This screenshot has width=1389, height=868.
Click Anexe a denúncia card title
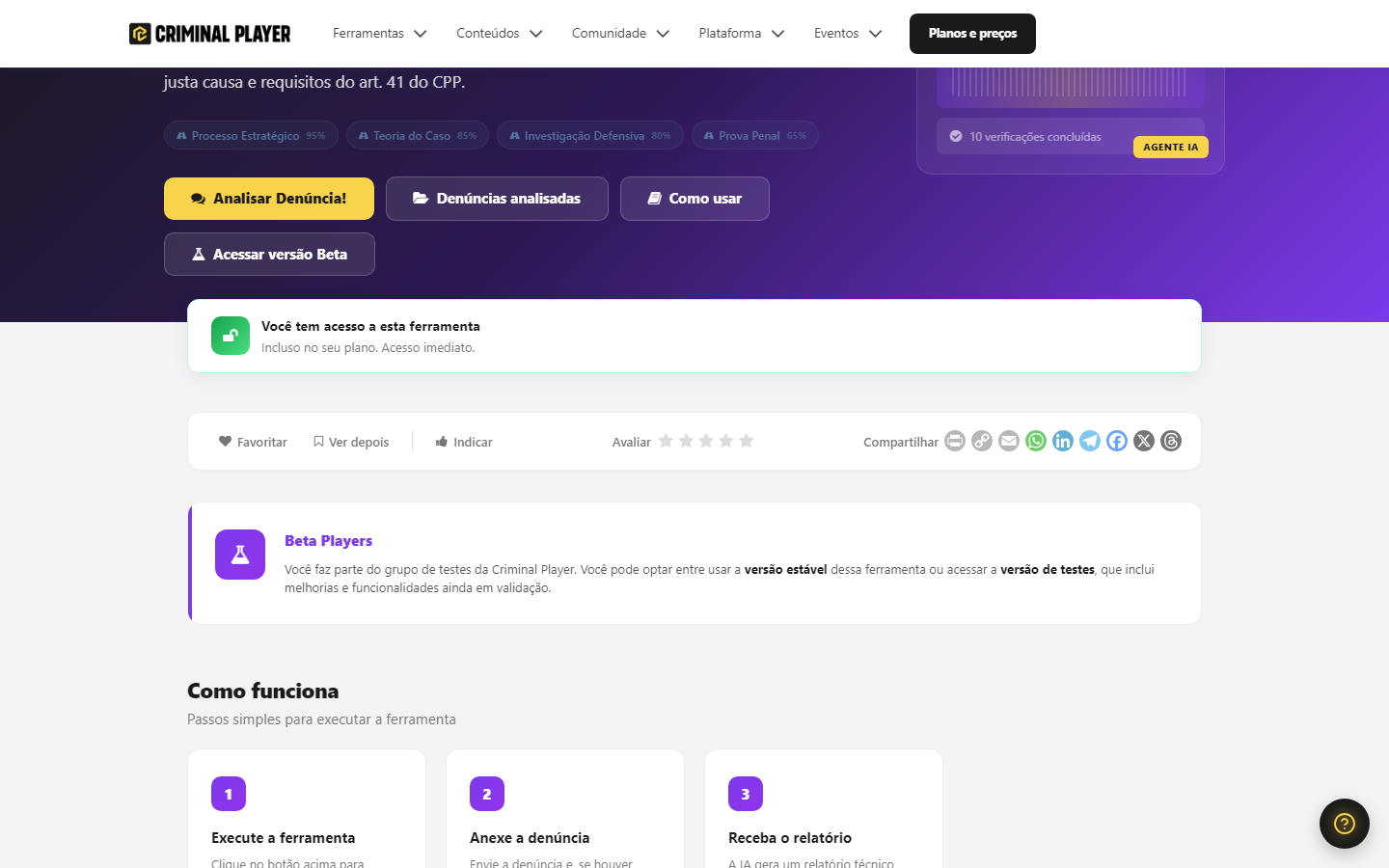click(x=530, y=838)
